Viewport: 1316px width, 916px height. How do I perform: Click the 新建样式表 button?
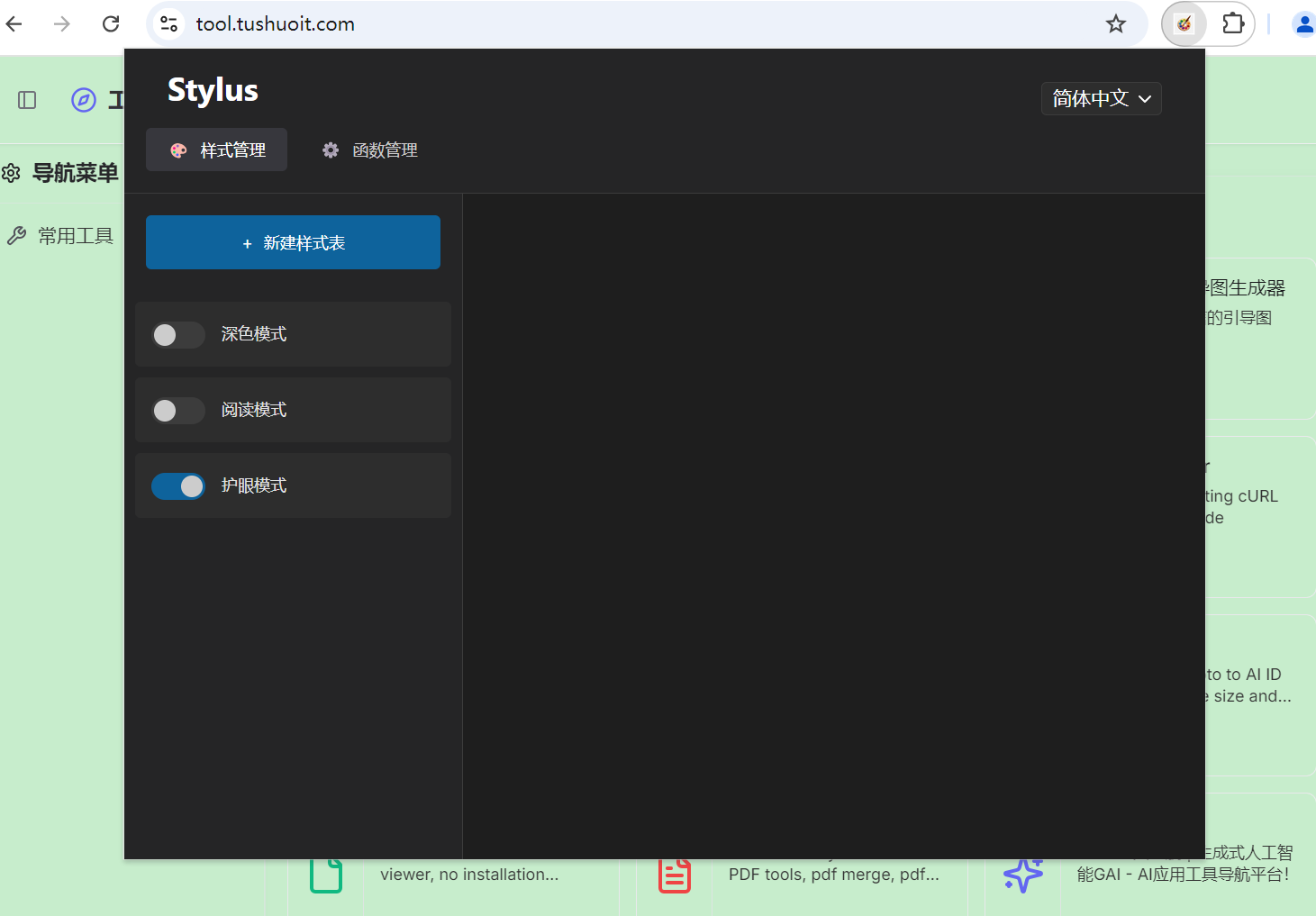293,242
